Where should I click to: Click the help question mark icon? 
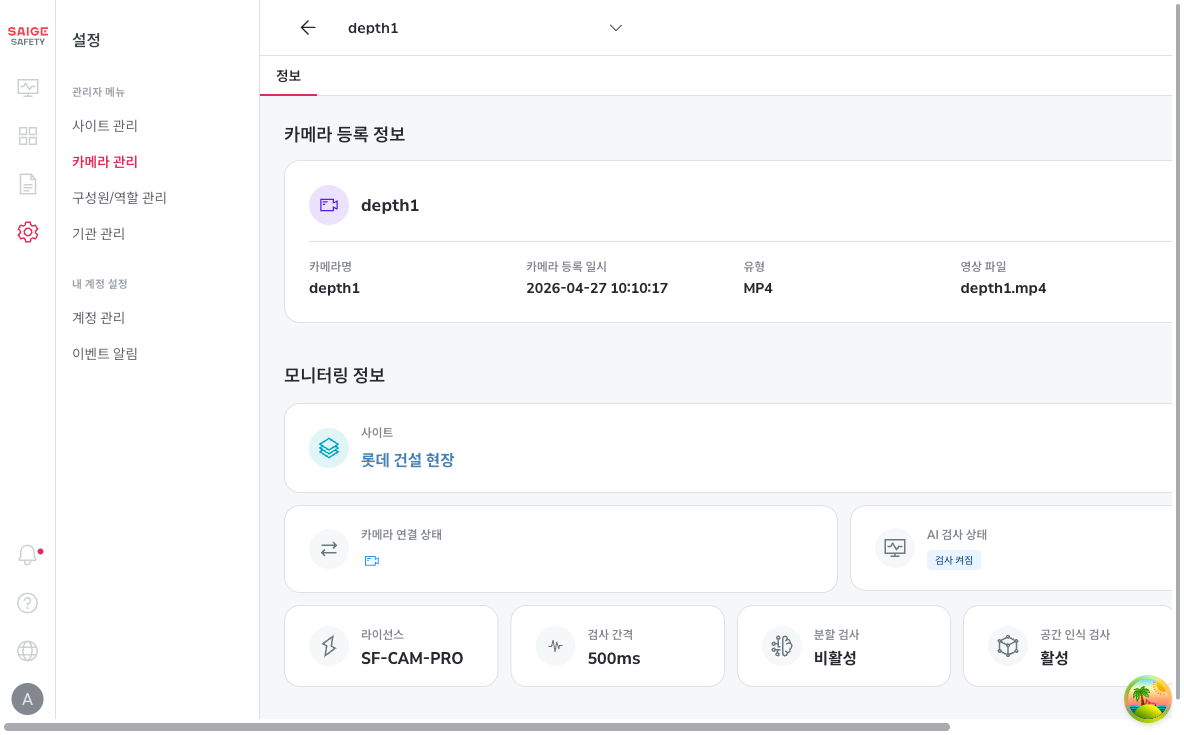(28, 603)
